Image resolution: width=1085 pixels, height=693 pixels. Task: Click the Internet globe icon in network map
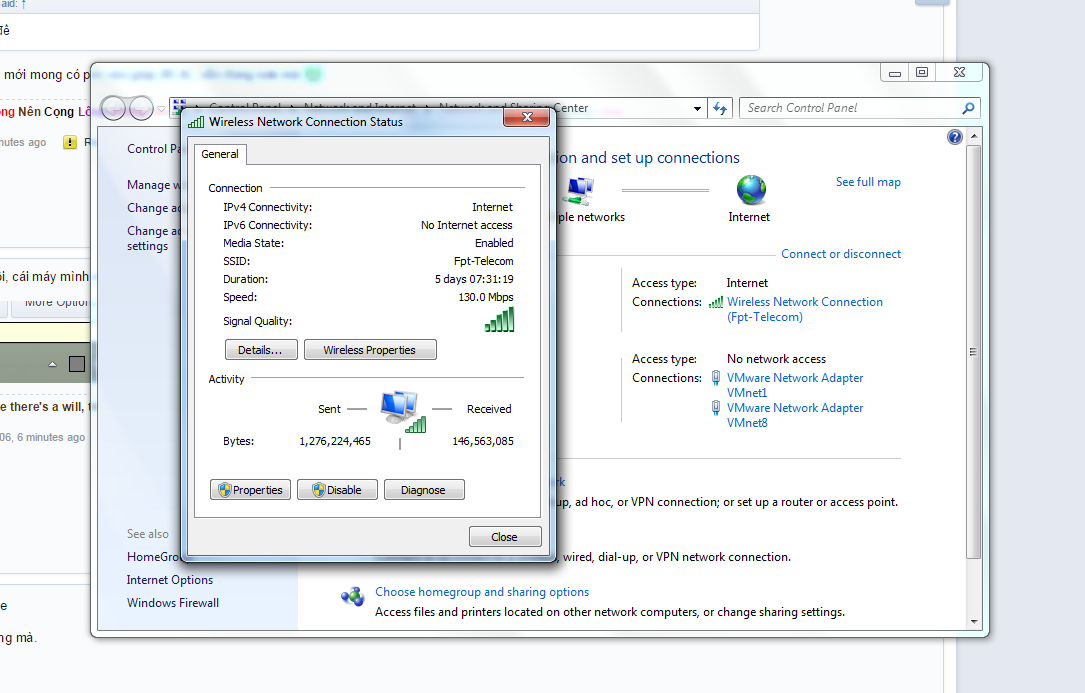750,190
